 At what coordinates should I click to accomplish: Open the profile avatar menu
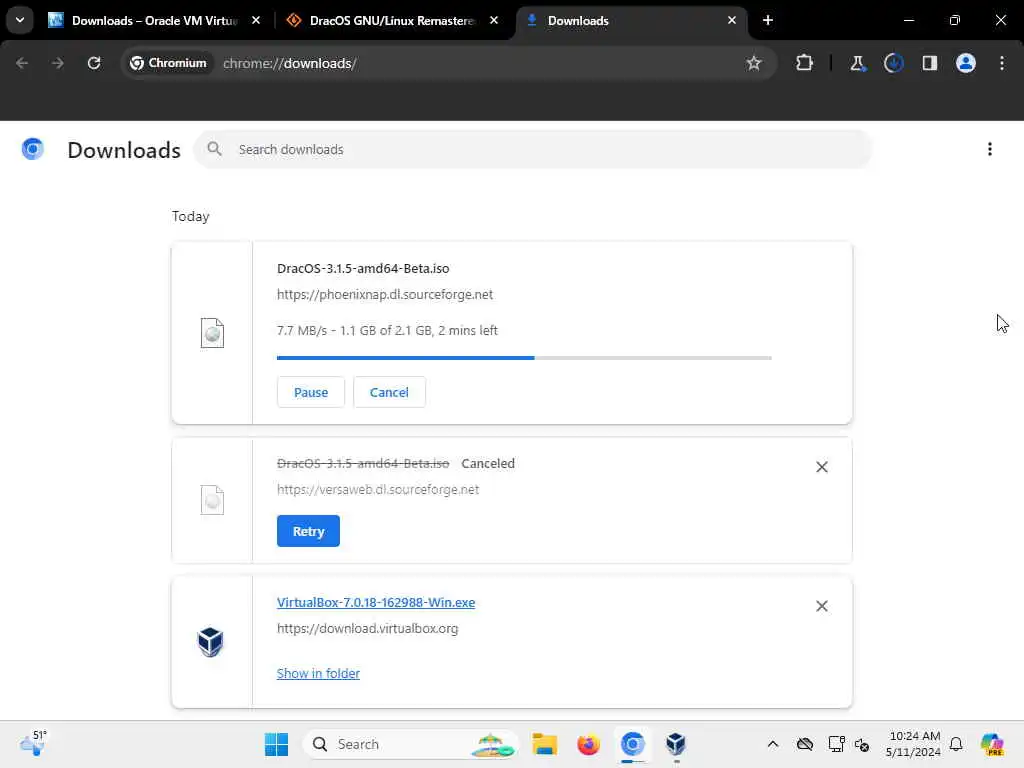pyautogui.click(x=966, y=63)
